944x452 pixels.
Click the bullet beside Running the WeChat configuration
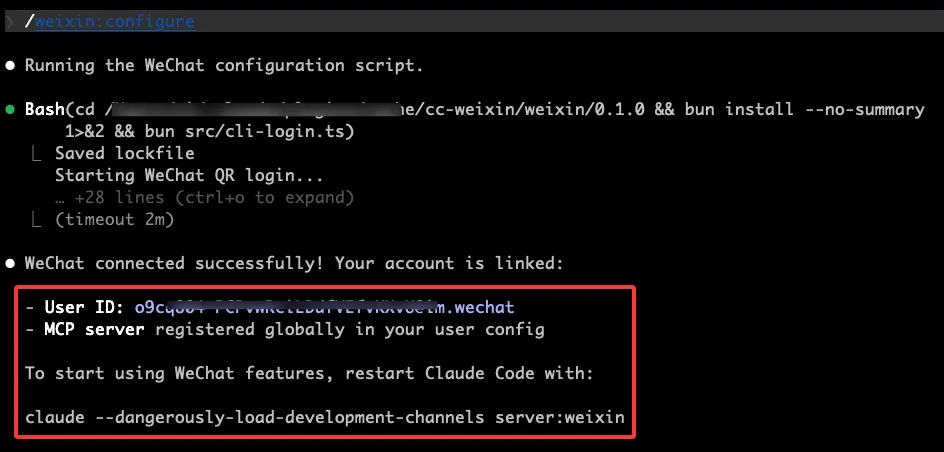10,65
